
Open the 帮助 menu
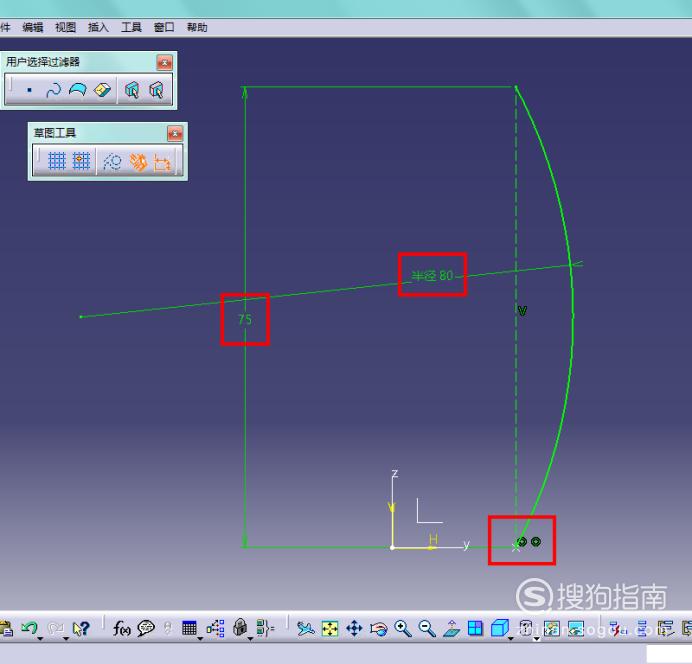tap(197, 27)
